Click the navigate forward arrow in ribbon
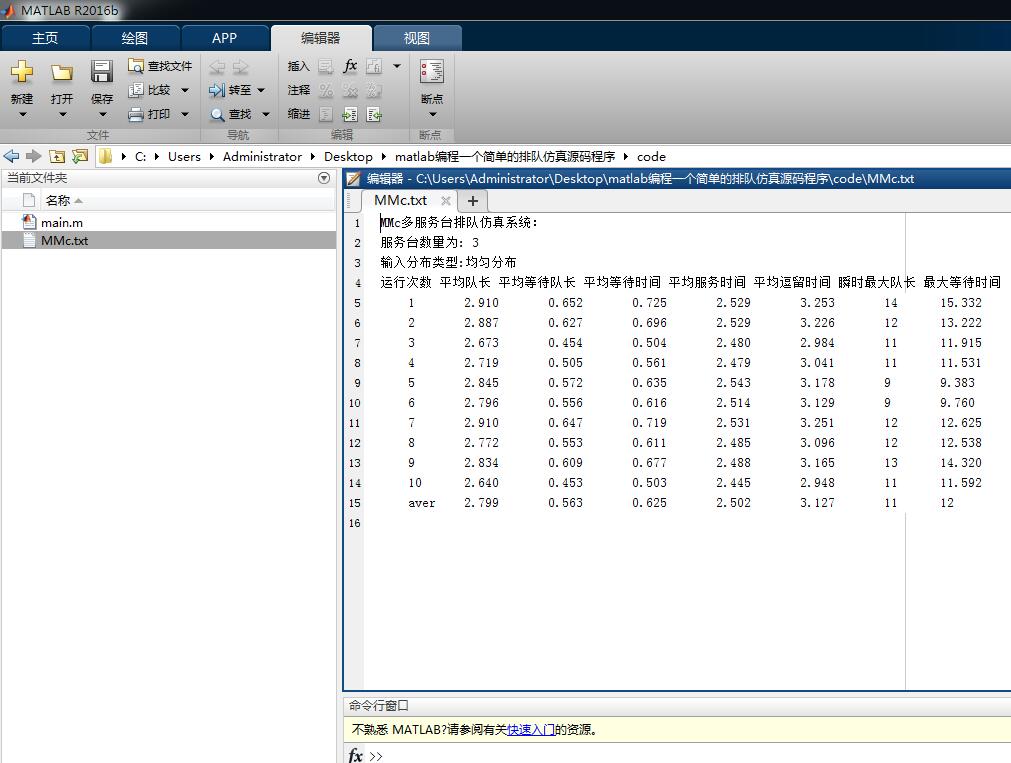The width and height of the screenshot is (1011, 763). click(240, 66)
